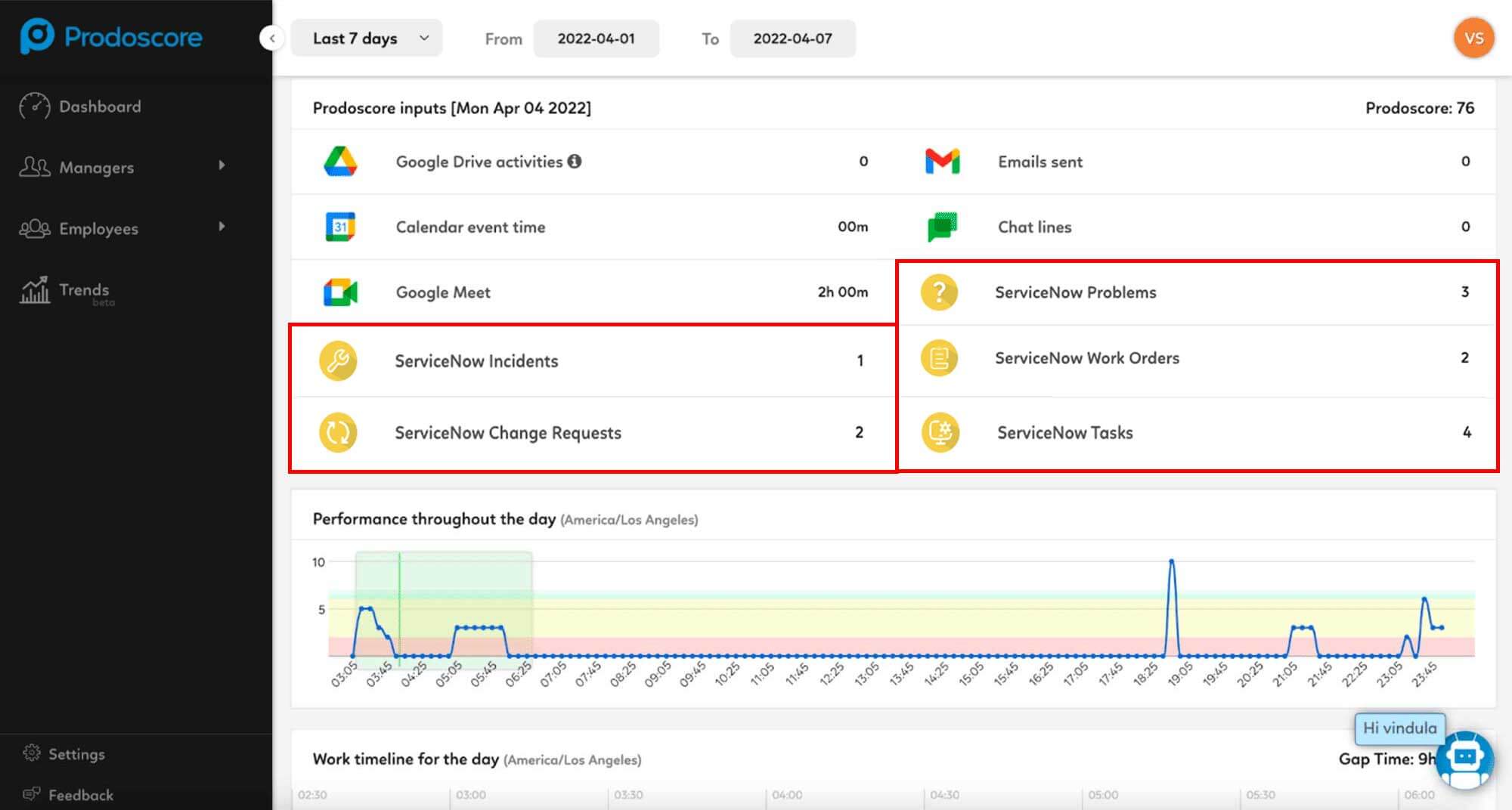Viewport: 1512px width, 810px height.
Task: Click the To date field 2022-04-07
Action: coord(793,39)
